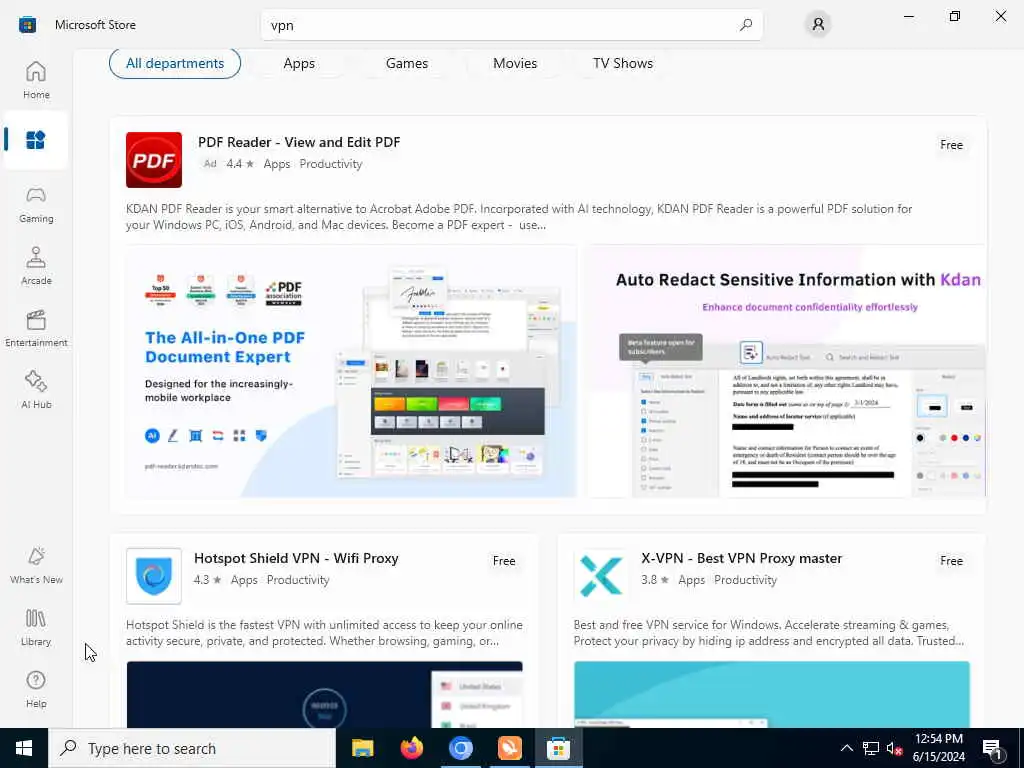Show hidden system tray icons
Screen dimensions: 1024x768
coord(846,748)
